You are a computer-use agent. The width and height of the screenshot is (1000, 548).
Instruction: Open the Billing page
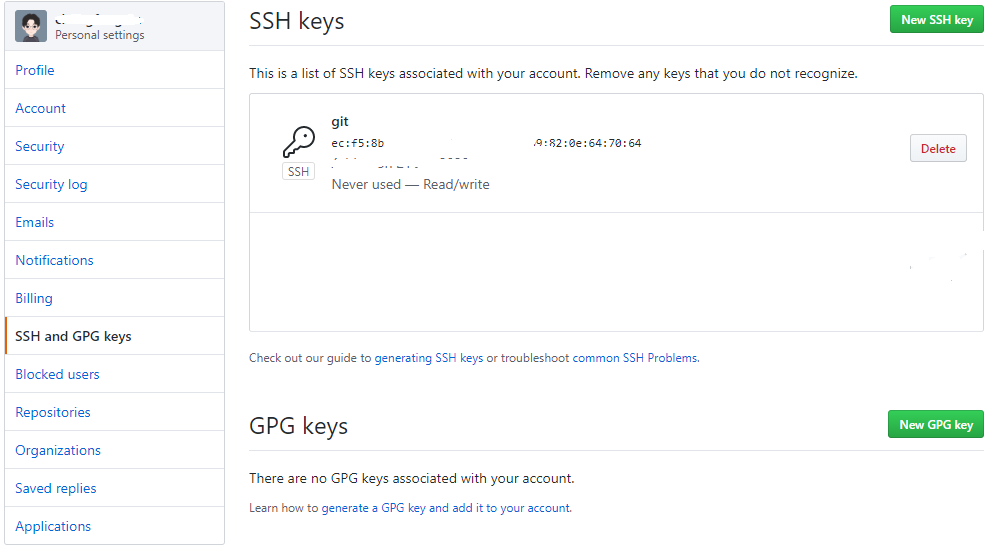pos(34,298)
